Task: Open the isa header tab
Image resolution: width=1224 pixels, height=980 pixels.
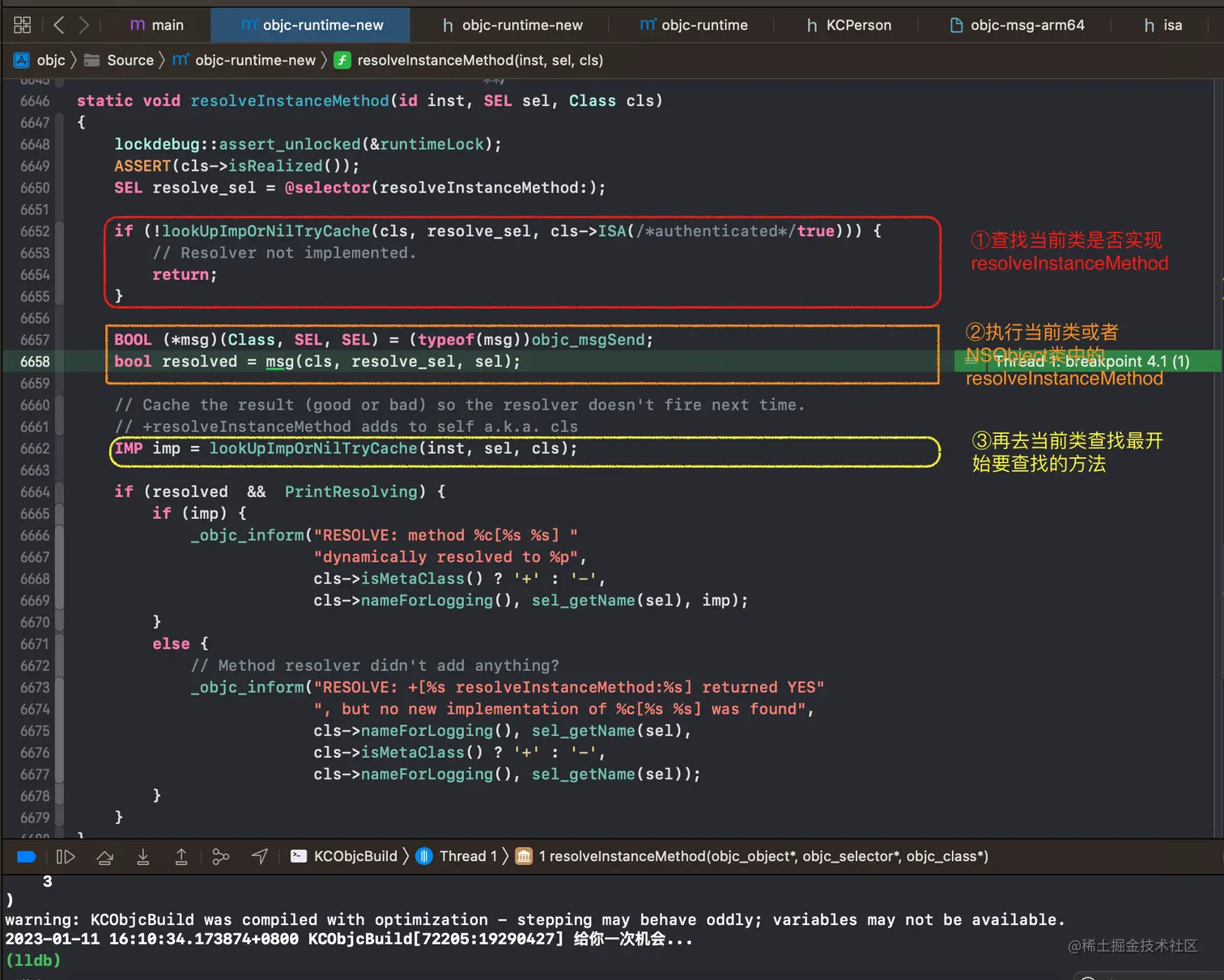Action: [1163, 25]
